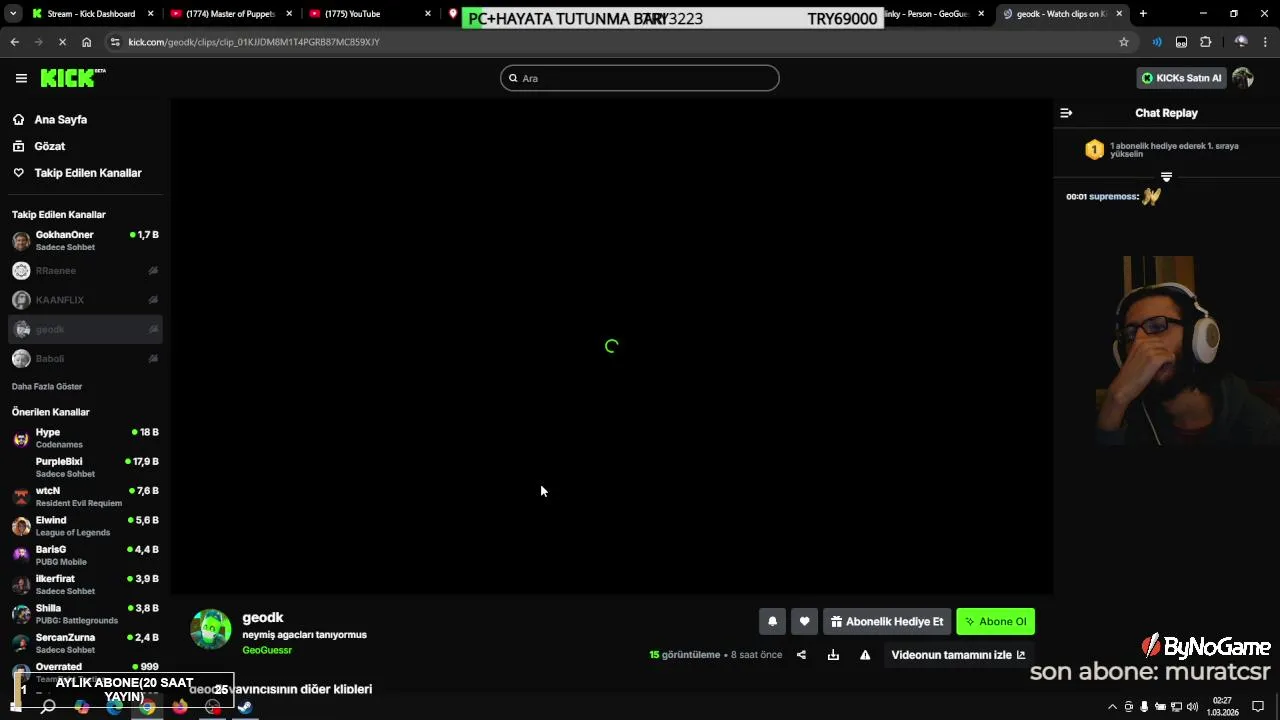Click the 15 görüntüleme view count
Image resolution: width=1280 pixels, height=720 pixels.
pos(685,655)
